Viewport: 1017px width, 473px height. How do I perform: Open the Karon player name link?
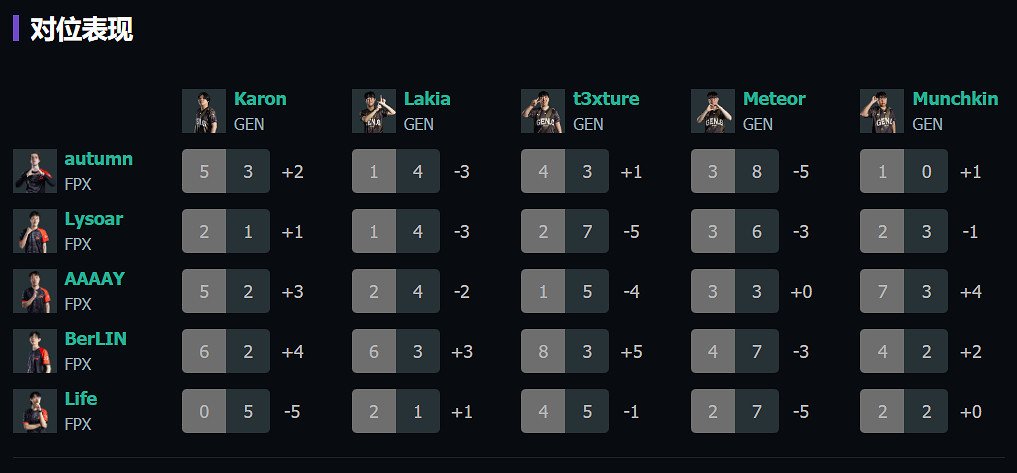(x=260, y=99)
